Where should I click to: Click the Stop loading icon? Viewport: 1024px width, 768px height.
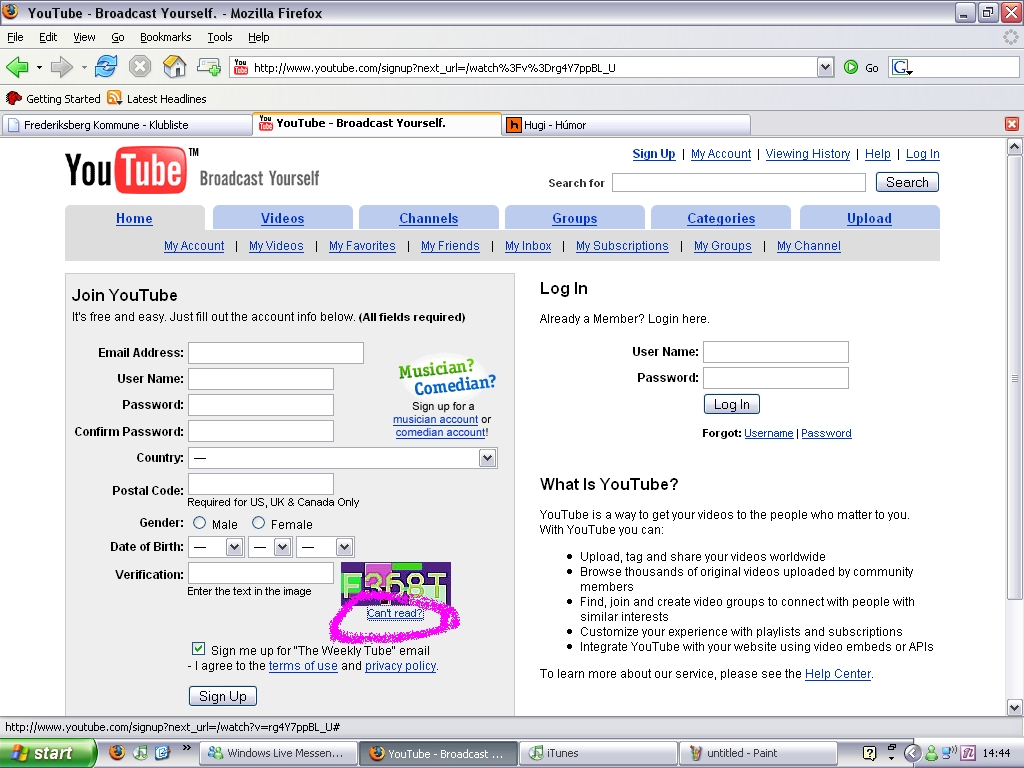[140, 66]
